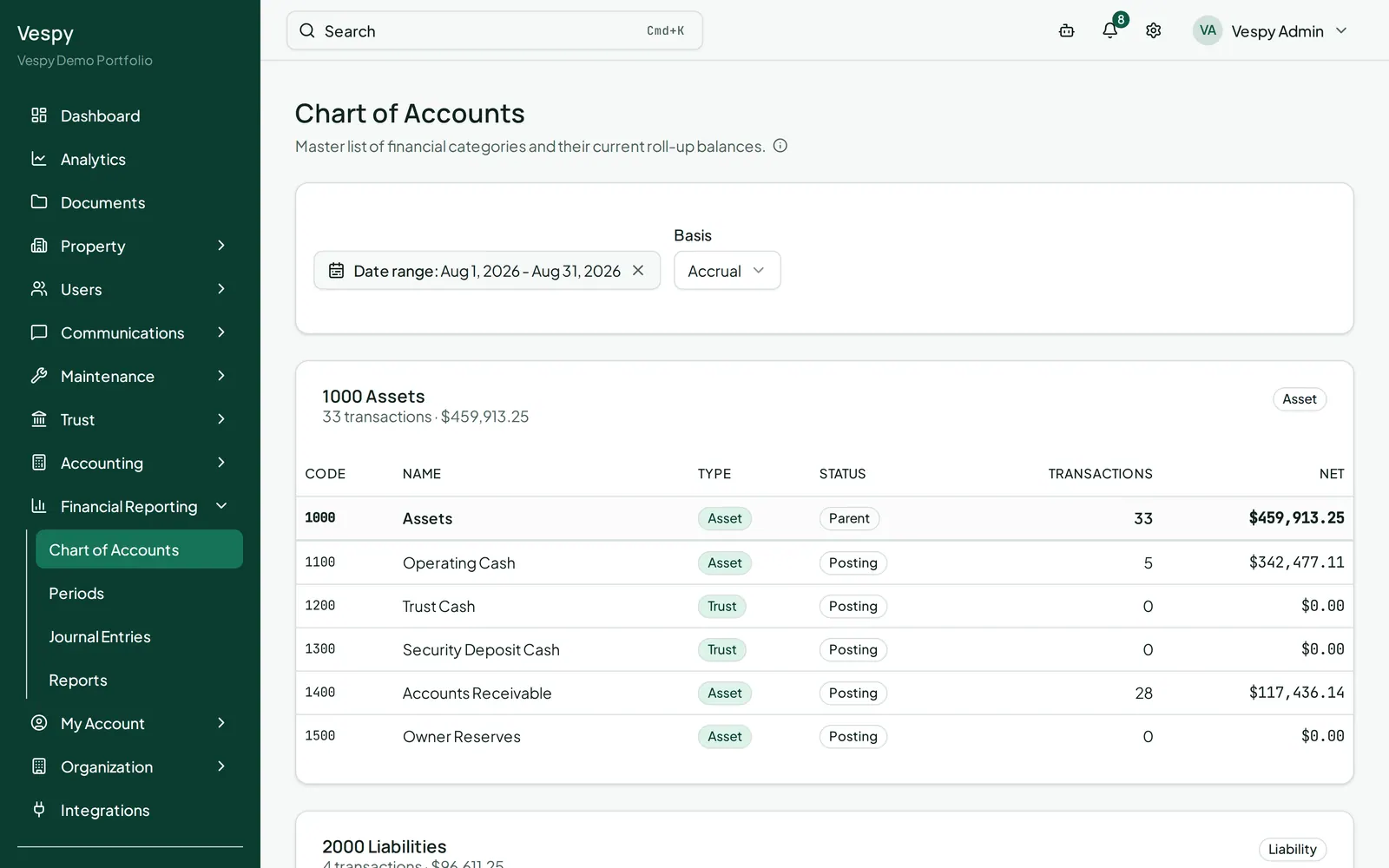Image resolution: width=1389 pixels, height=868 pixels.
Task: Expand the Users submenu chevron
Action: click(221, 289)
